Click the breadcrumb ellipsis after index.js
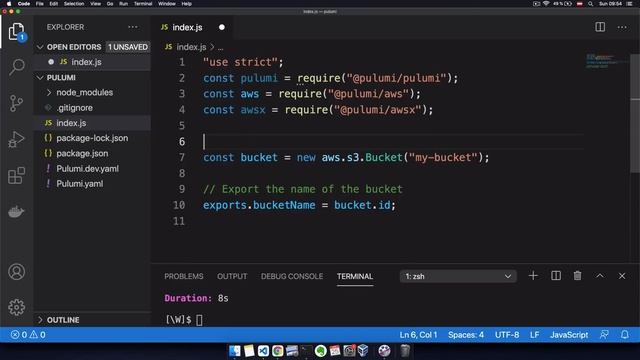The width and height of the screenshot is (640, 360). 220,47
